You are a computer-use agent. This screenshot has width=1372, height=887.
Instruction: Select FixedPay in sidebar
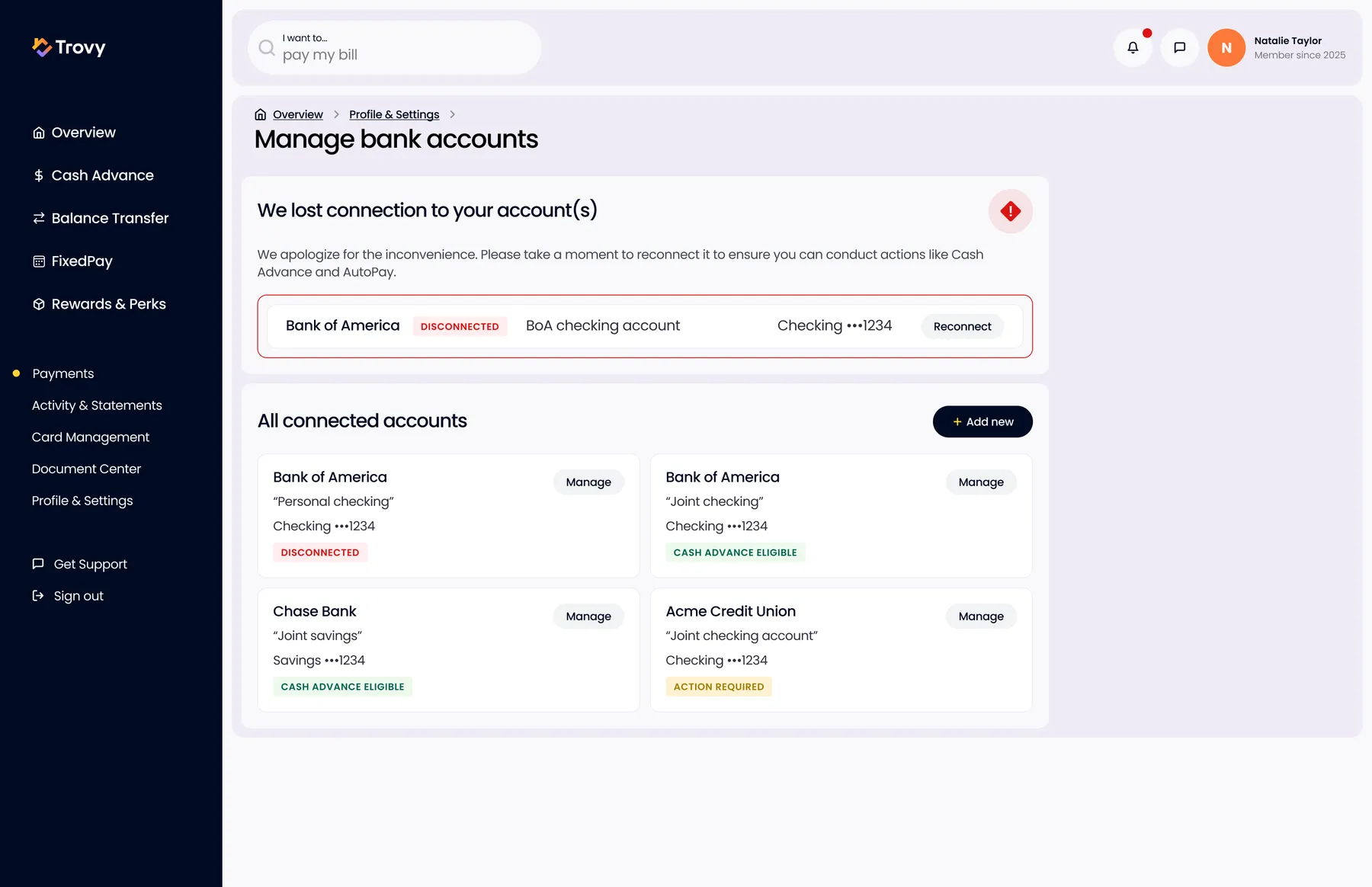pos(82,261)
